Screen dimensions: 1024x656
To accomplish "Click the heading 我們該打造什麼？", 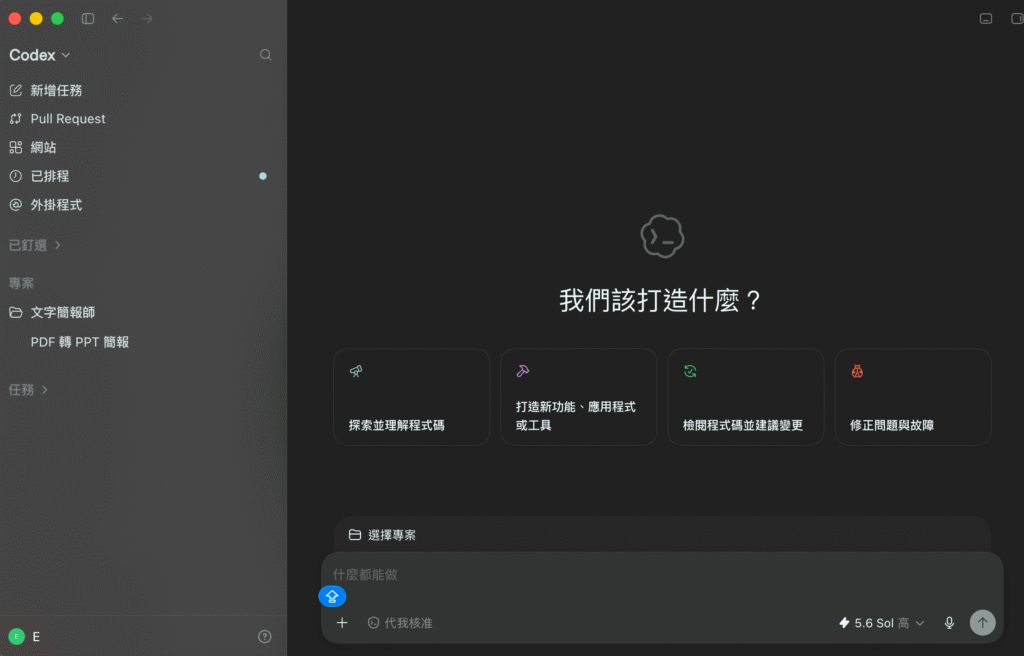I will point(661,301).
